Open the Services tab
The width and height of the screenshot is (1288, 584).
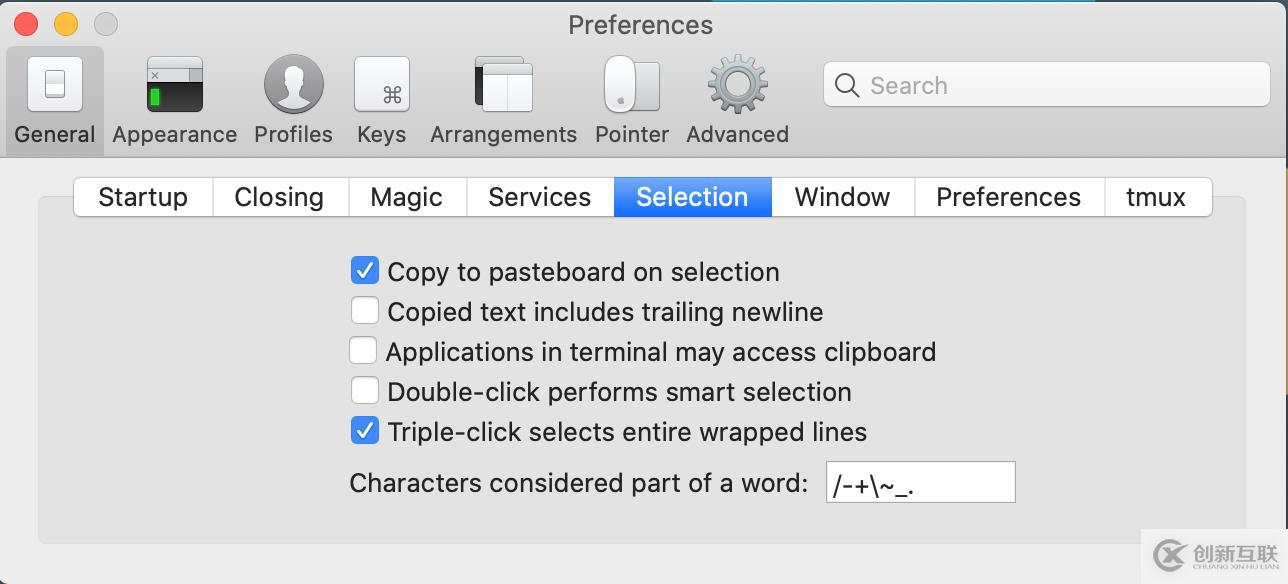539,197
